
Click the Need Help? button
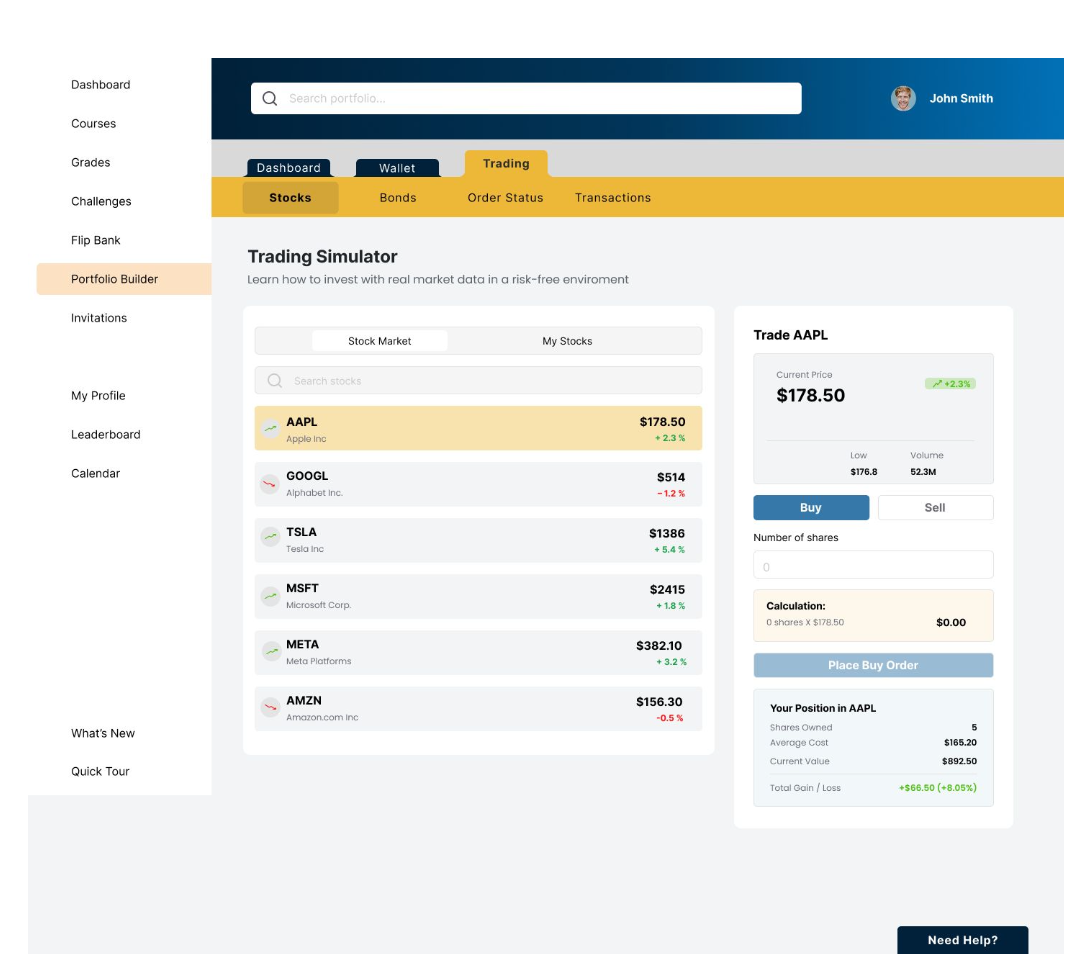point(962,940)
